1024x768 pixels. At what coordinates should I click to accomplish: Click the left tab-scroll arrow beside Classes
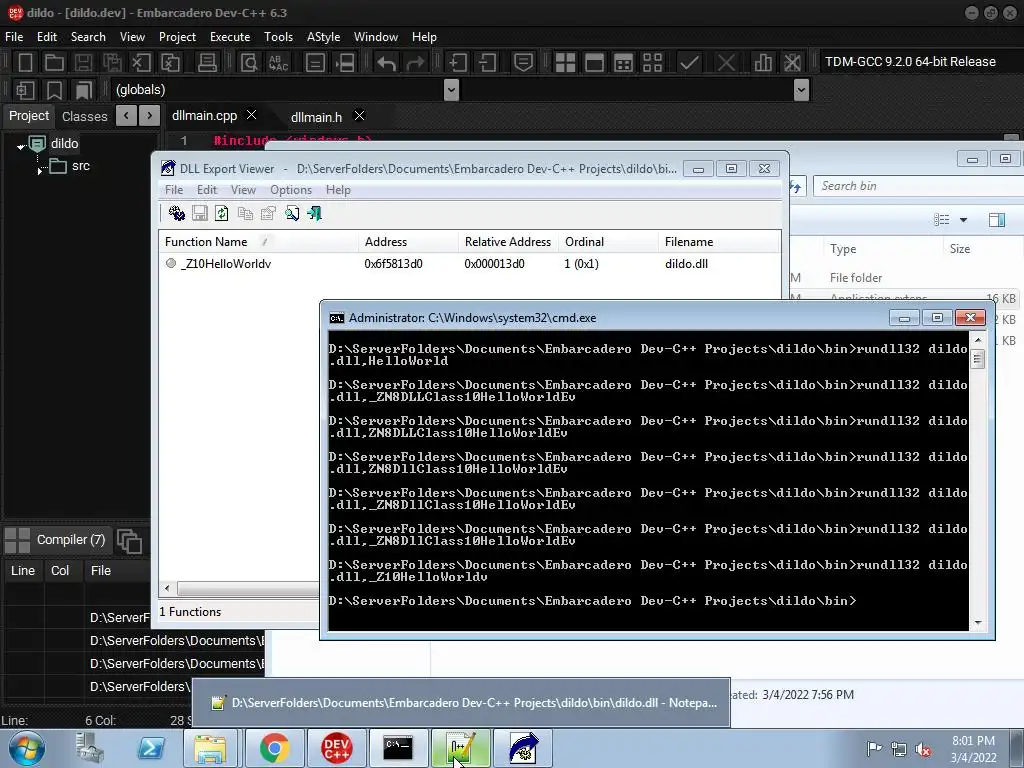(126, 116)
